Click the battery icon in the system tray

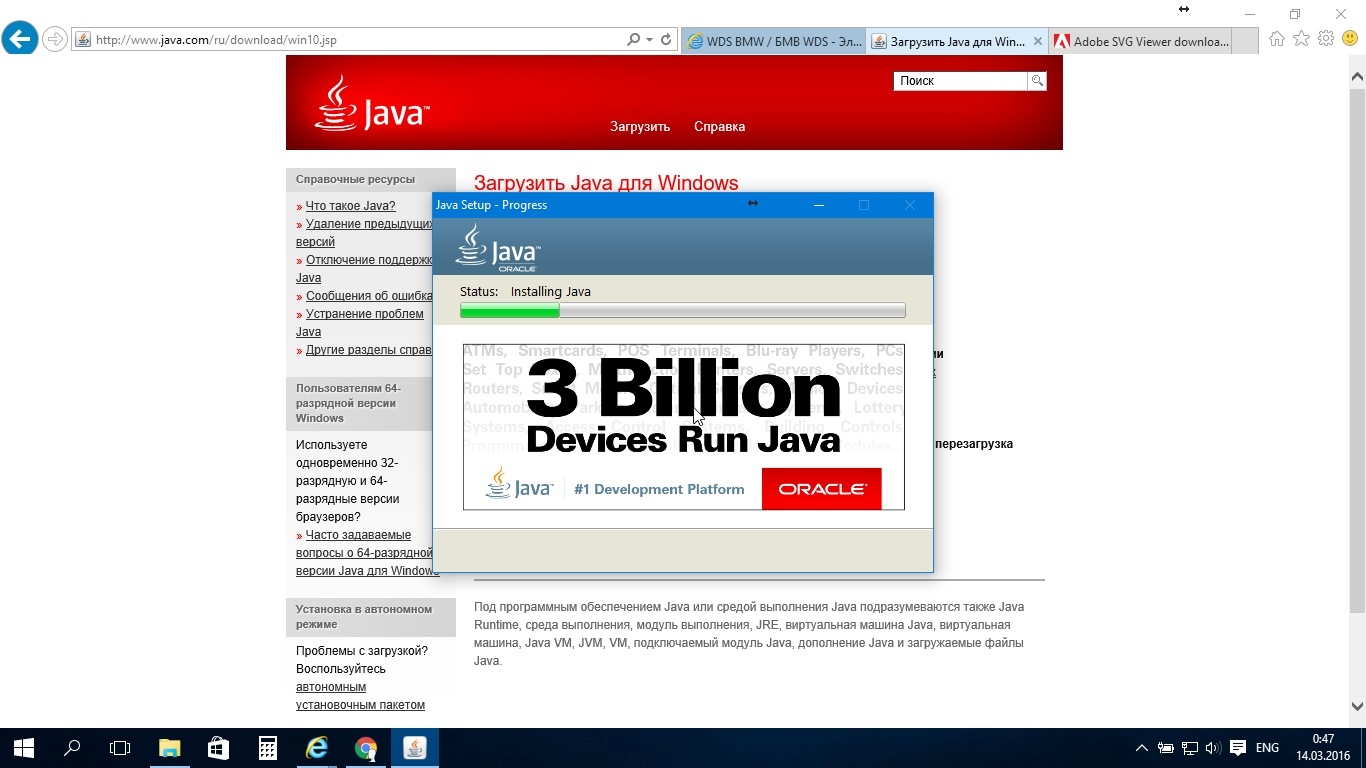(x=1166, y=748)
